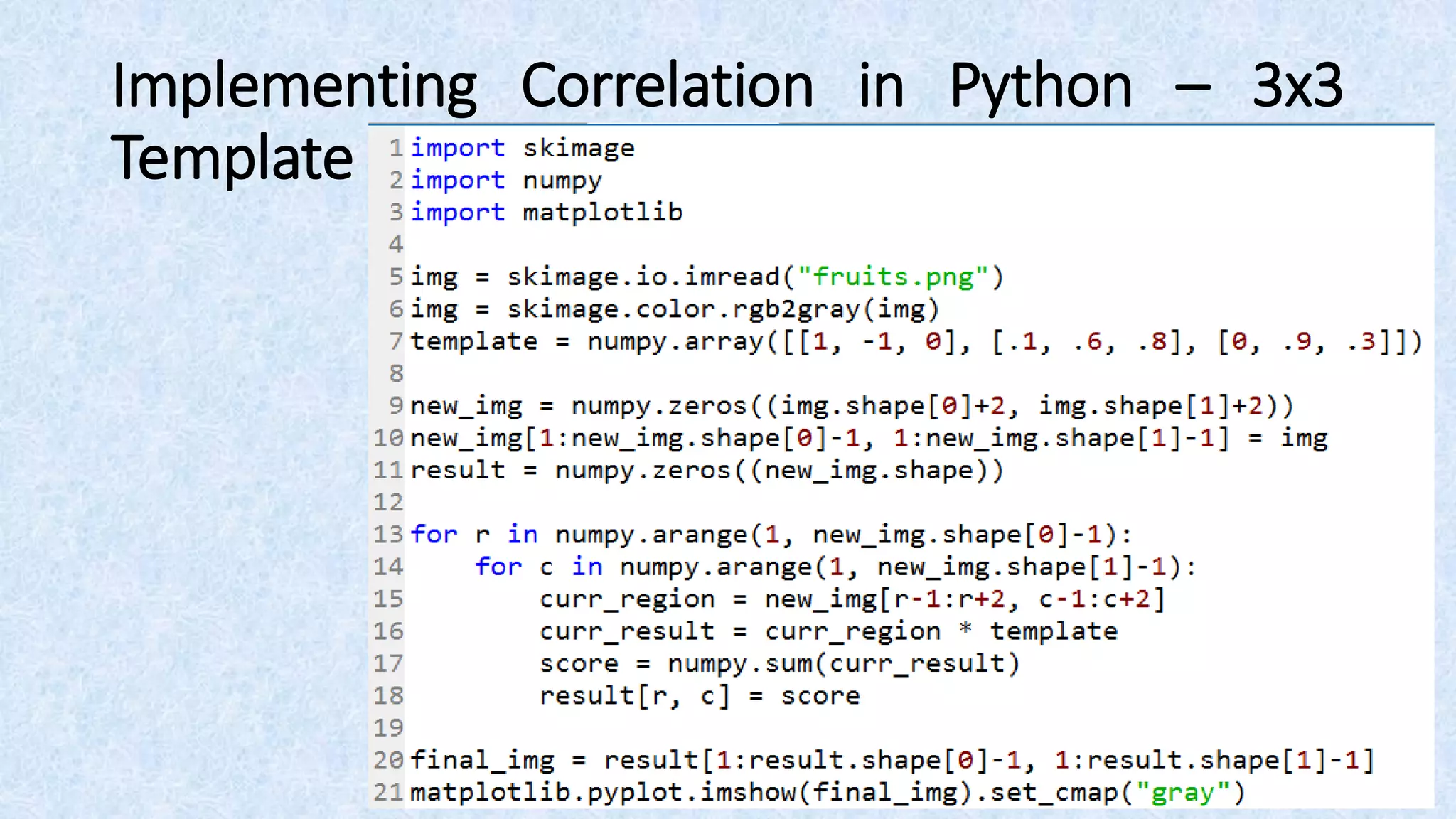Click 'skimage.color.rgb2gray(img)' on line 6
Screen dimensions: 1456x819
pos(723,309)
